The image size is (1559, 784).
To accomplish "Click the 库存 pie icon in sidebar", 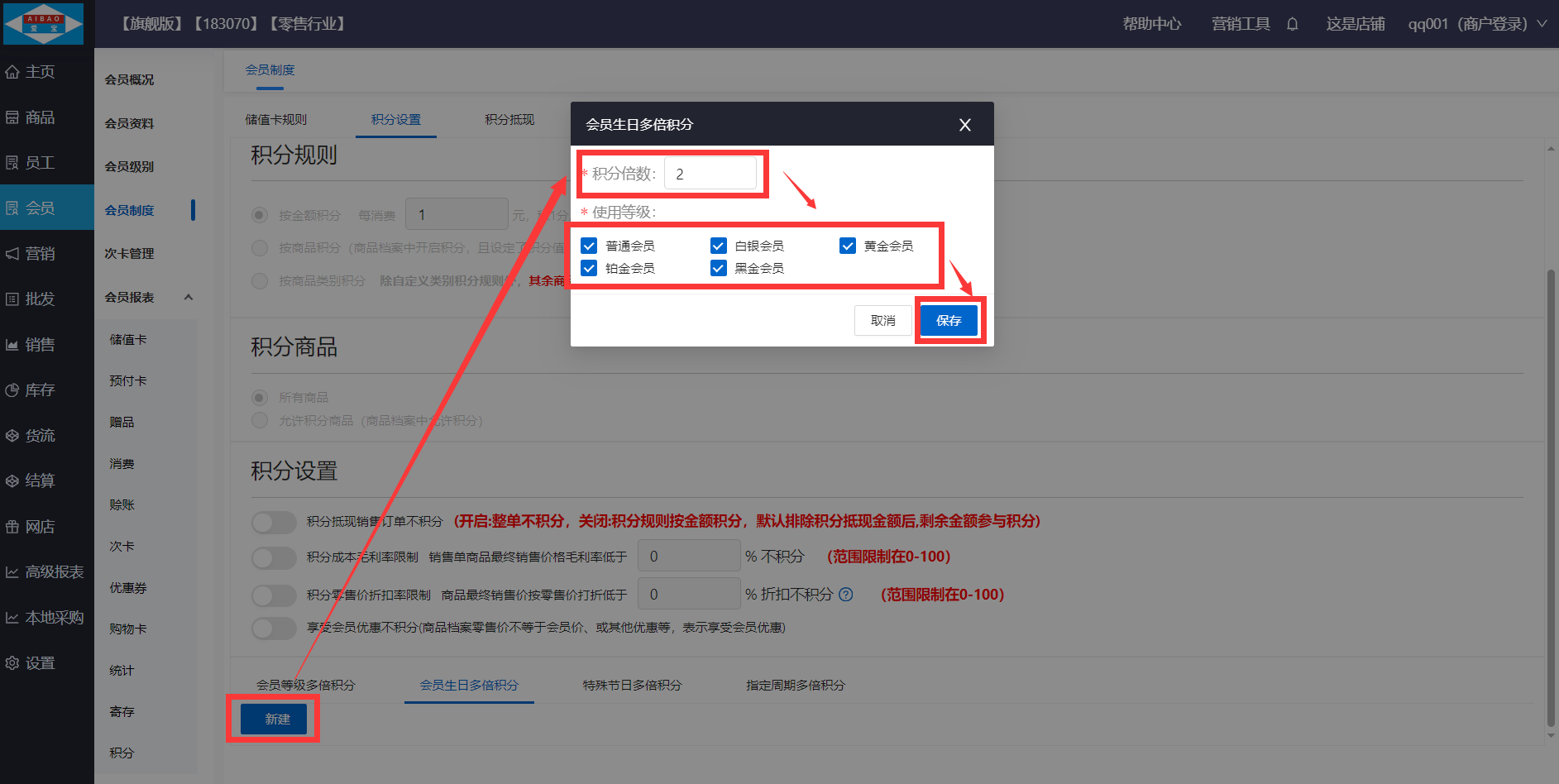I will click(12, 390).
